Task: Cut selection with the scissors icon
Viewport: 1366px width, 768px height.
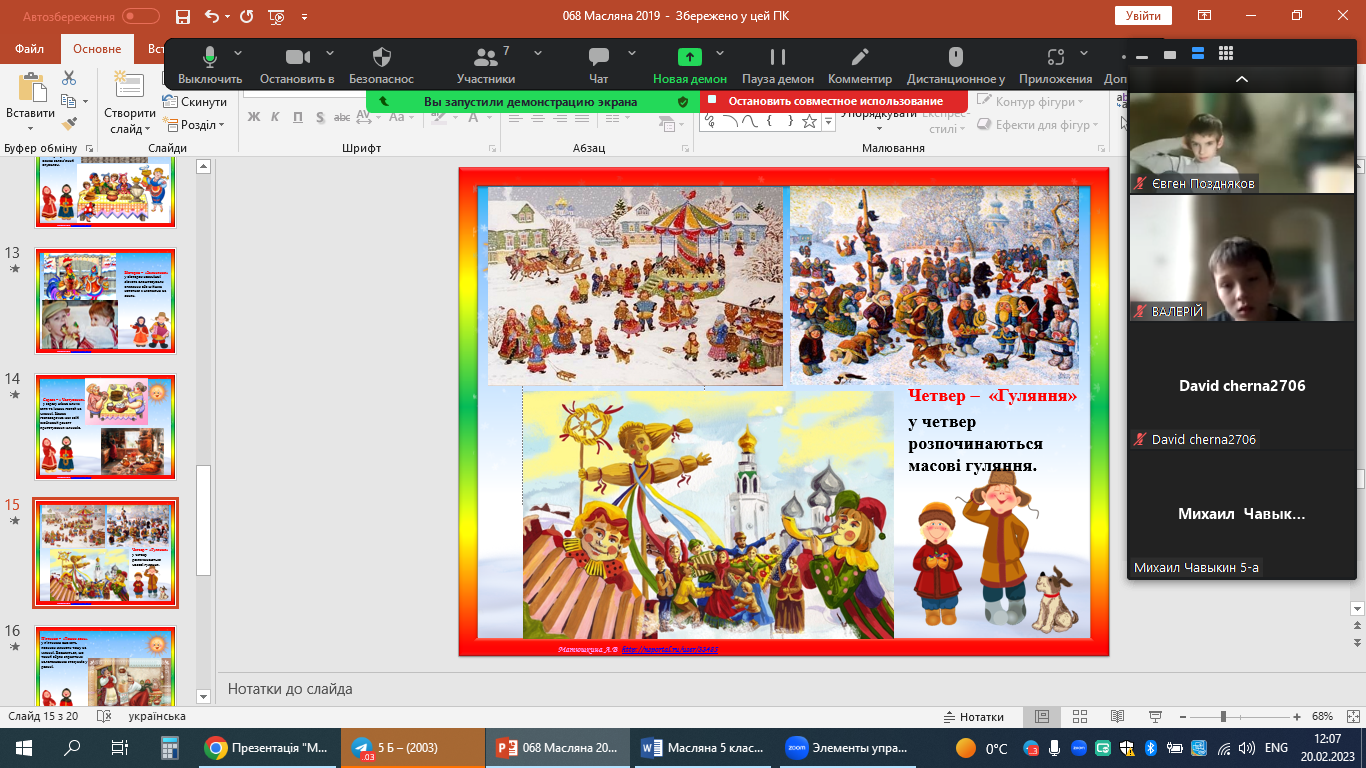Action: [x=69, y=78]
